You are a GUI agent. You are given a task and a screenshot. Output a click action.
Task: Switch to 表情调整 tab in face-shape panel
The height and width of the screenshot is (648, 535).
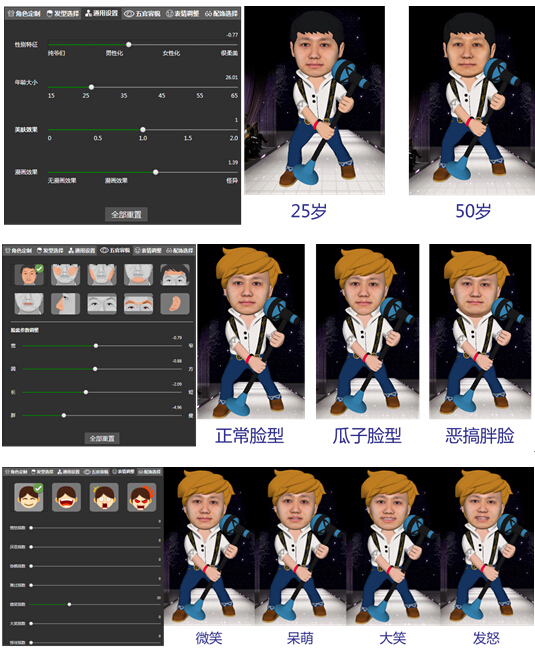[148, 250]
